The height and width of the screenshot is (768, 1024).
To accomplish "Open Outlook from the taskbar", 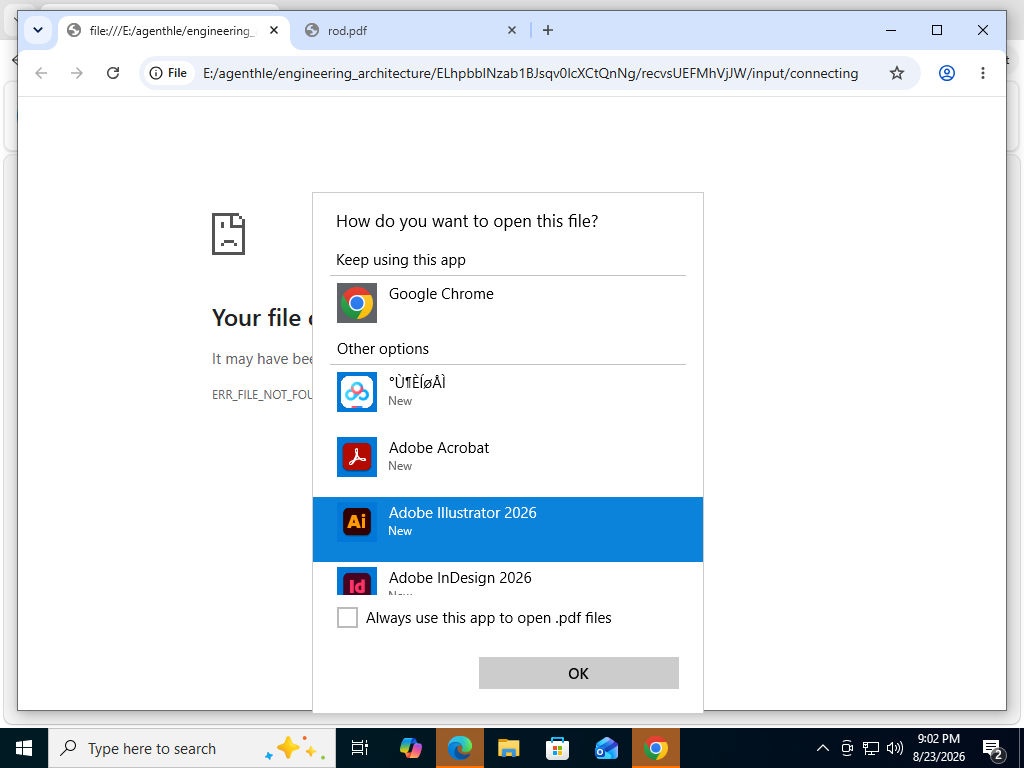I will [x=607, y=748].
